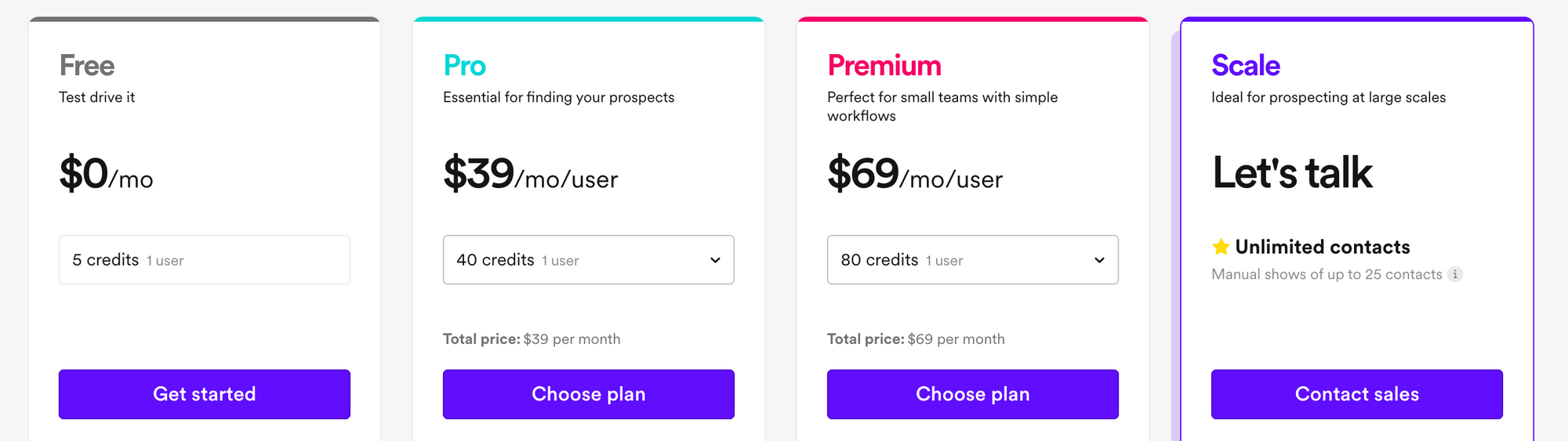
Task: Click the pink Premium plan heading
Action: tap(884, 66)
